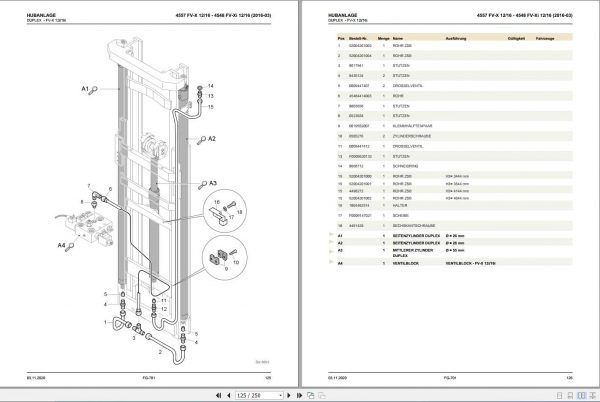Click the DROSSELVENTIL name in row 11
The width and height of the screenshot is (600, 402).
(x=408, y=146)
